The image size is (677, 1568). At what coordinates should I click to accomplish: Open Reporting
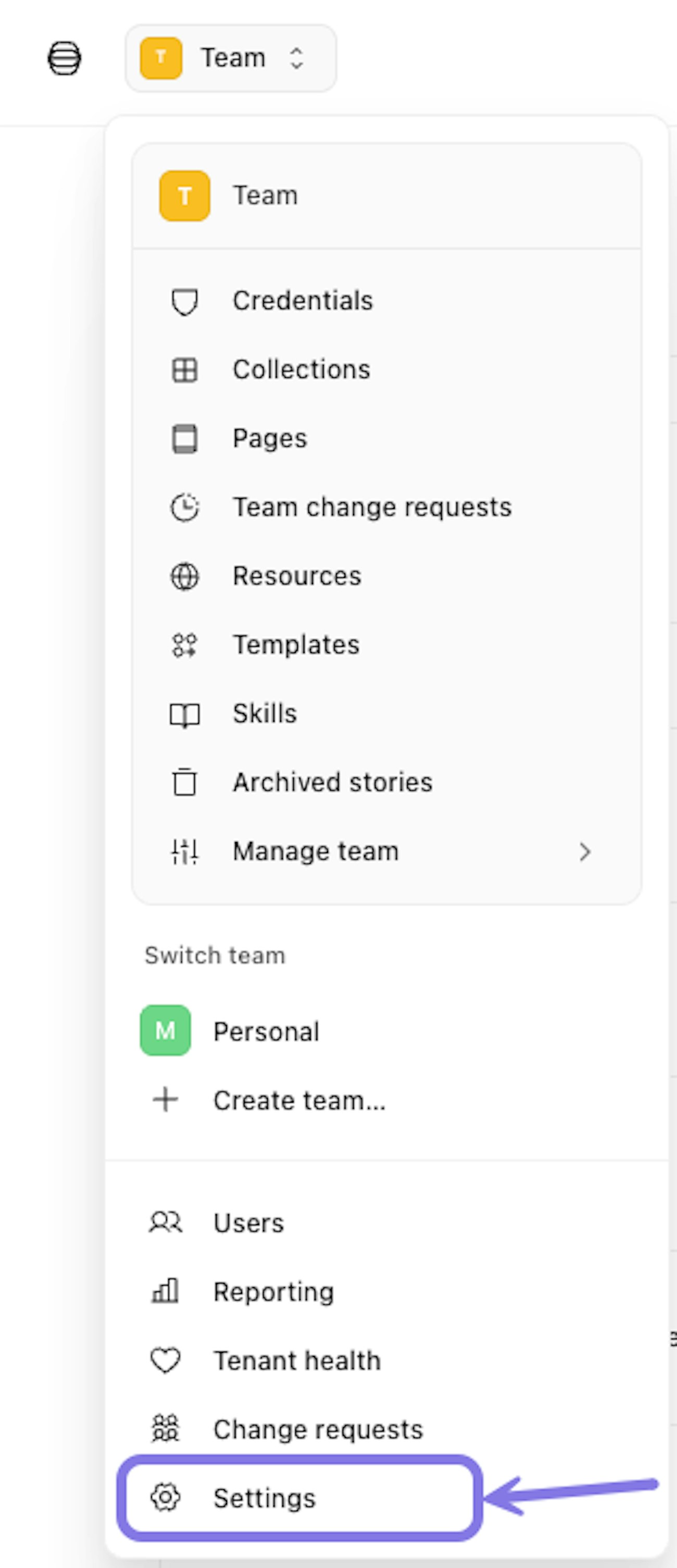pyautogui.click(x=387, y=1292)
